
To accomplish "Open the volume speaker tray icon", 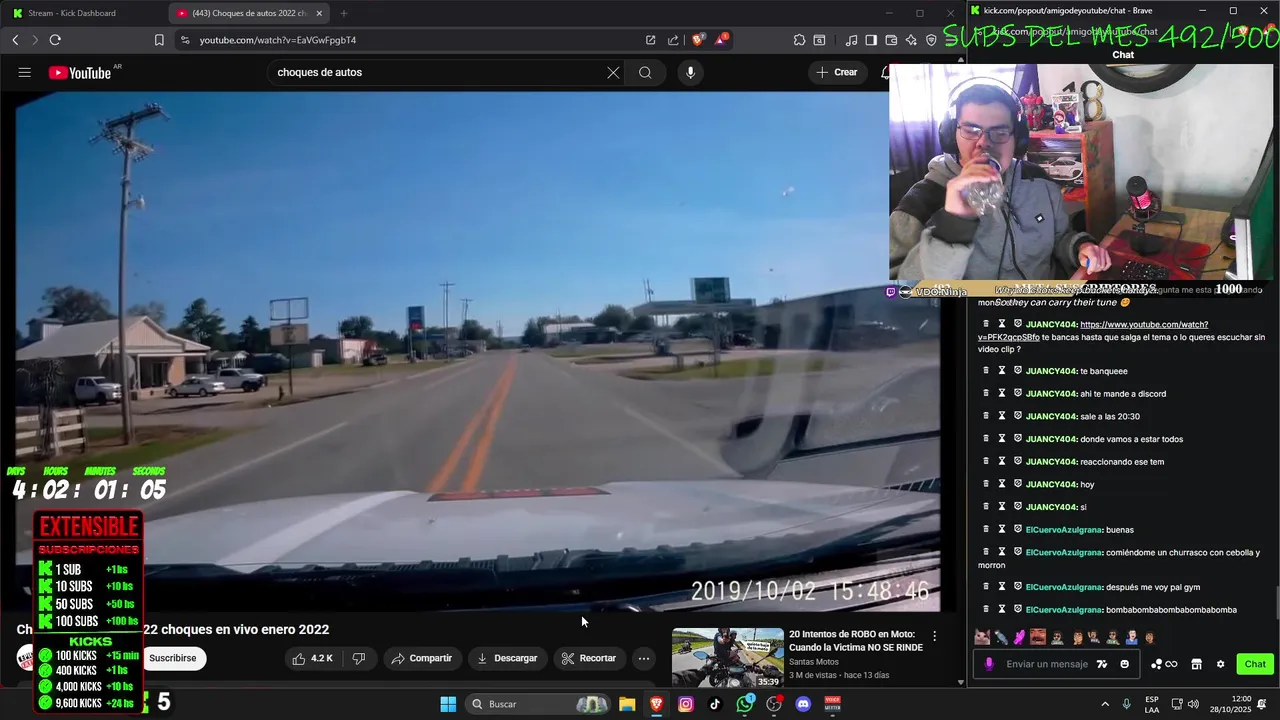I will (1194, 704).
